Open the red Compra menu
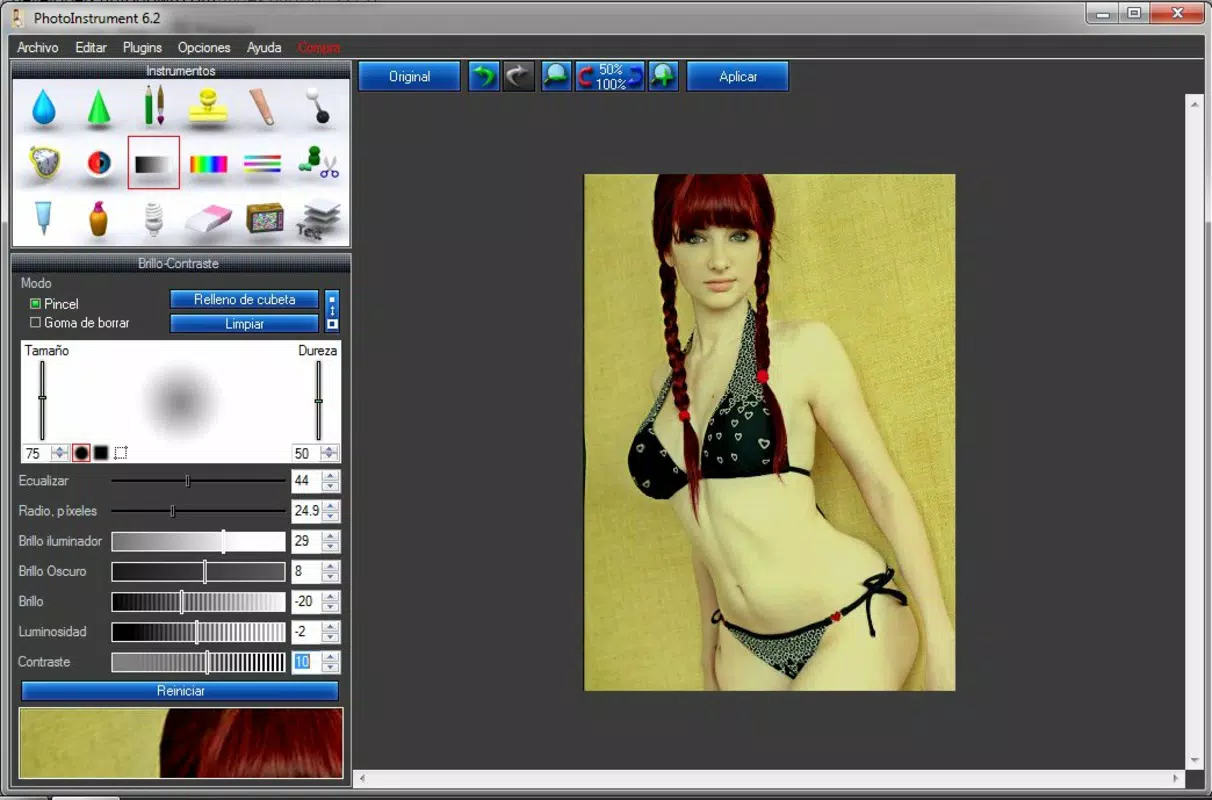Image resolution: width=1212 pixels, height=800 pixels. coord(319,47)
